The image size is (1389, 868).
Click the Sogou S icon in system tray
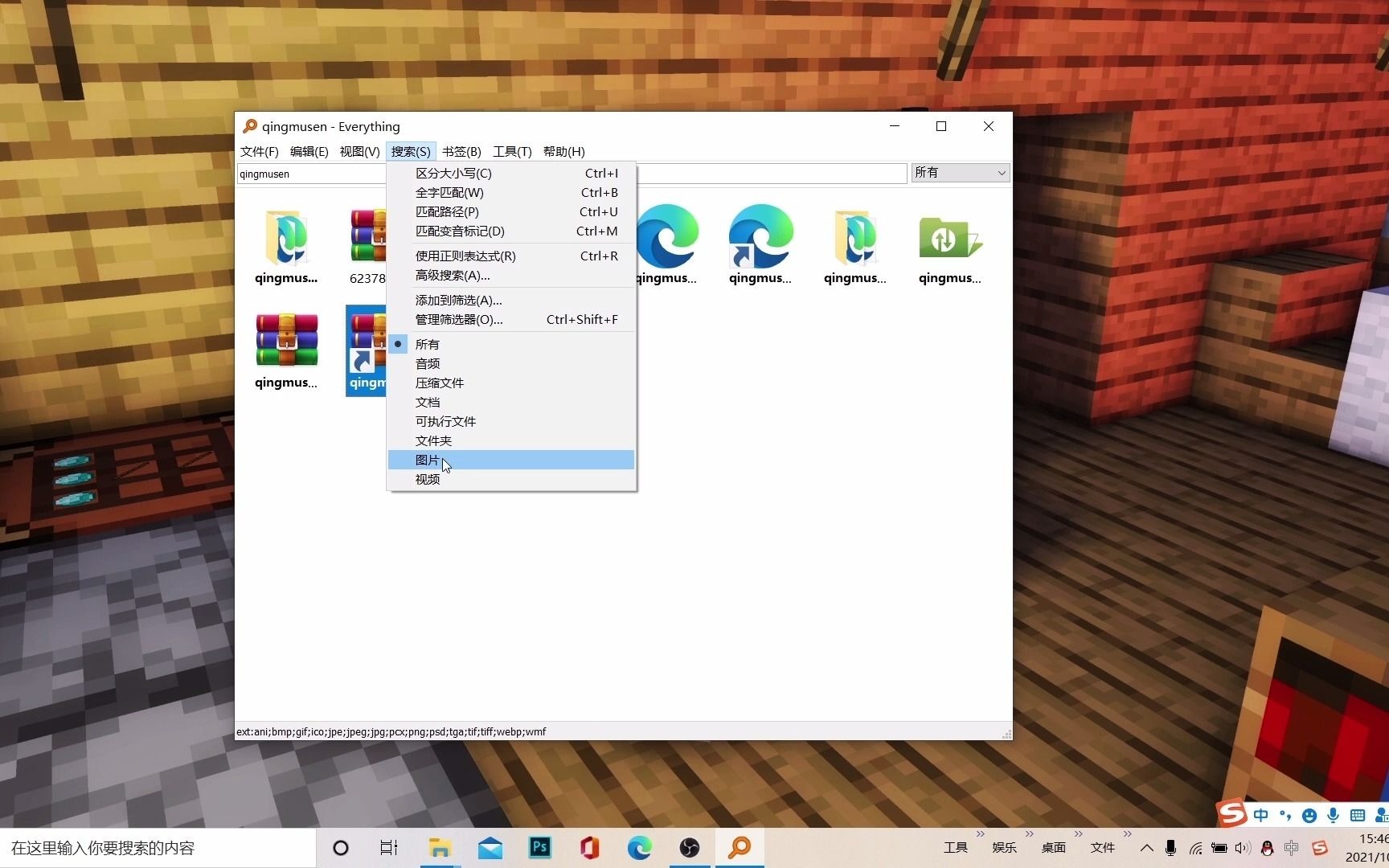(1319, 848)
